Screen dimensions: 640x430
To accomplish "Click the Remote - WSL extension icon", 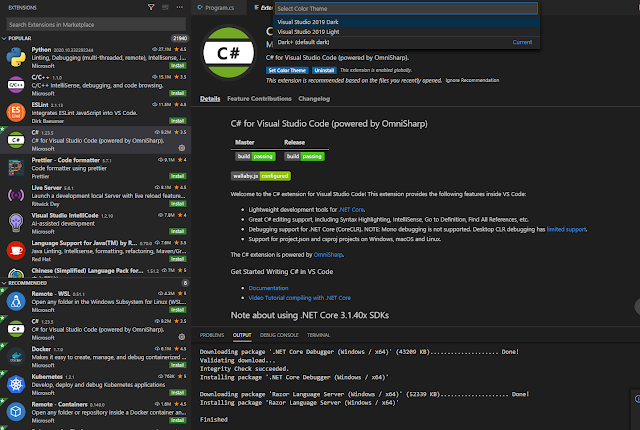I will click(16, 301).
